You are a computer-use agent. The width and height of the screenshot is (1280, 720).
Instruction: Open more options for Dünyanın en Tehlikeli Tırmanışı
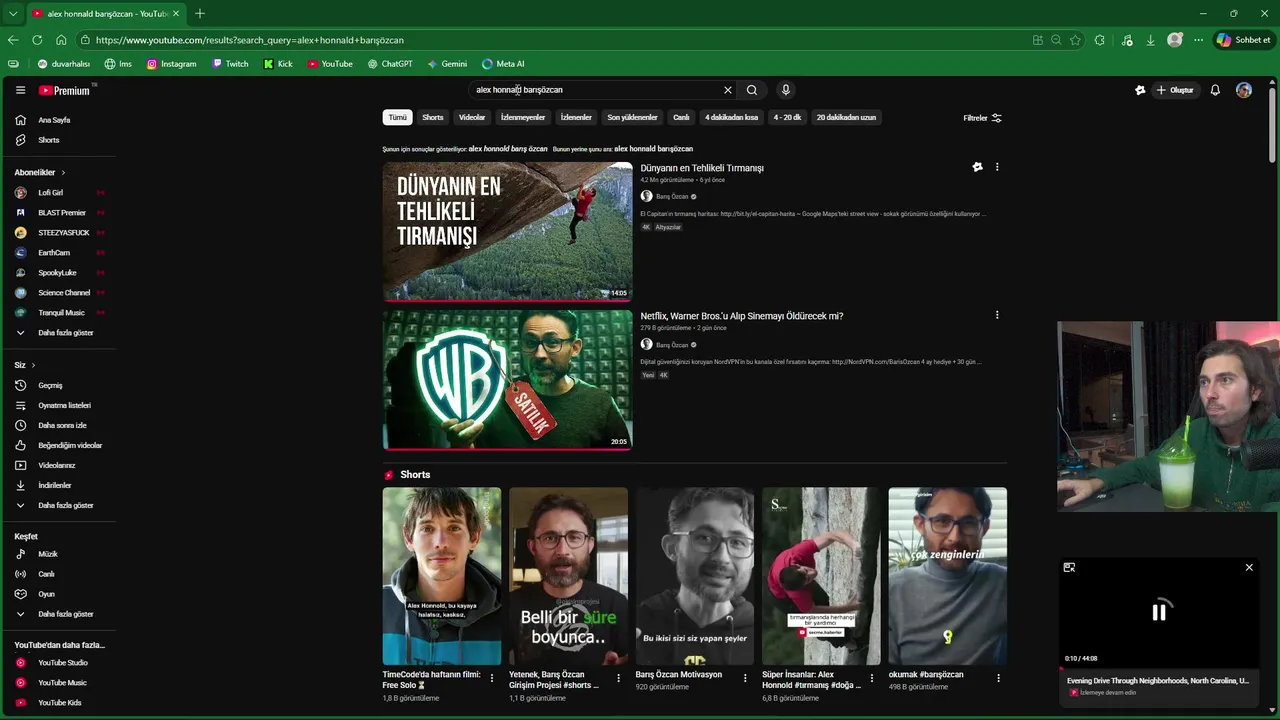tap(997, 167)
